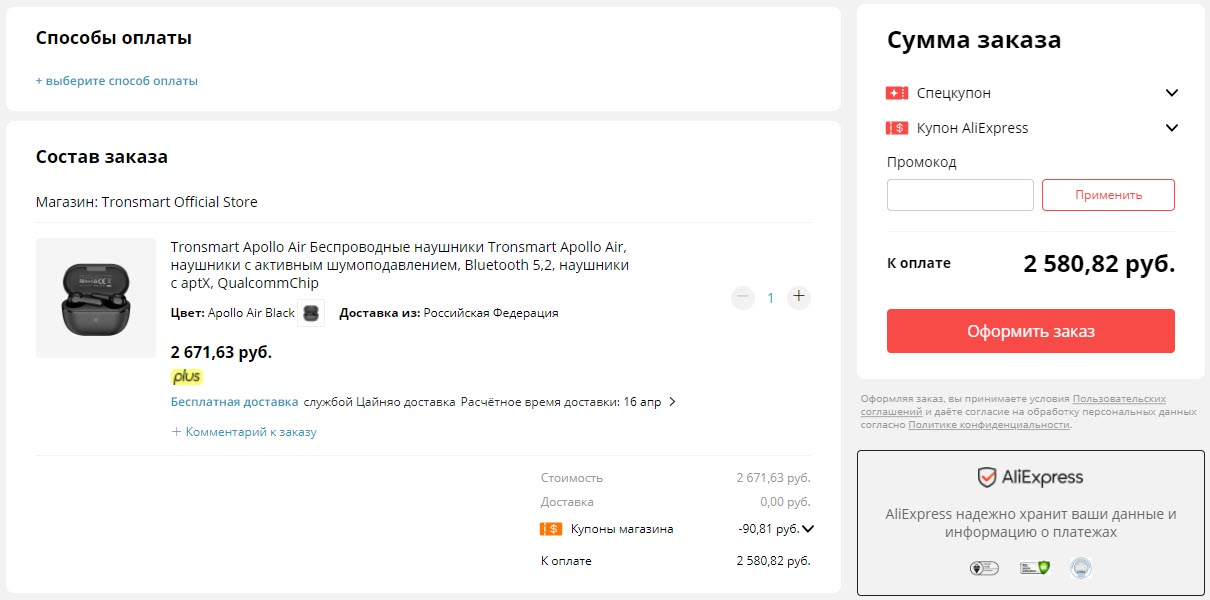
Task: Click the promo code input field
Action: pos(959,194)
